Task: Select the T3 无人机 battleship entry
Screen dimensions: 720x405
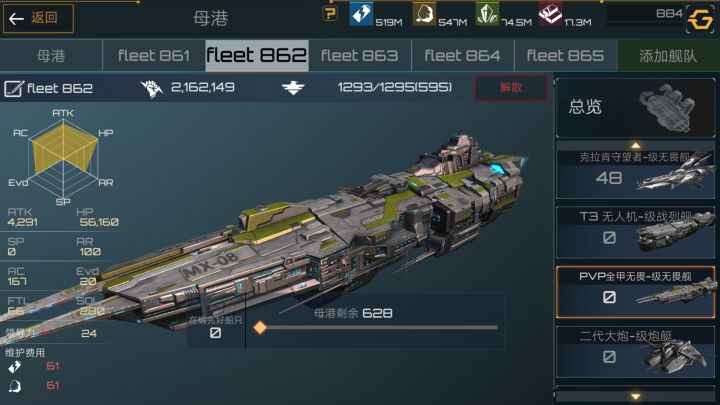Action: 636,233
